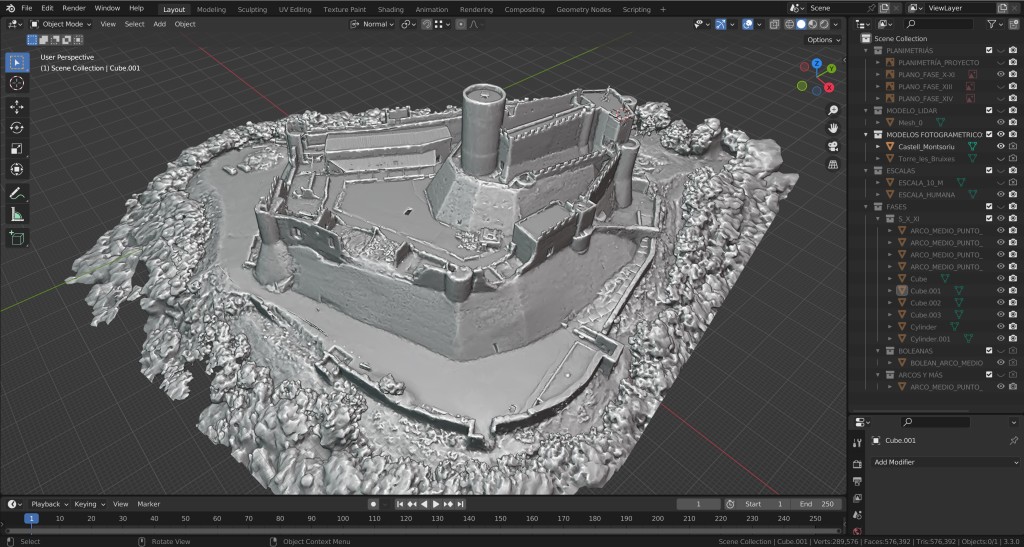Switch to the Sculpting workspace tab
Screen dimensions: 1024x547
pos(252,9)
